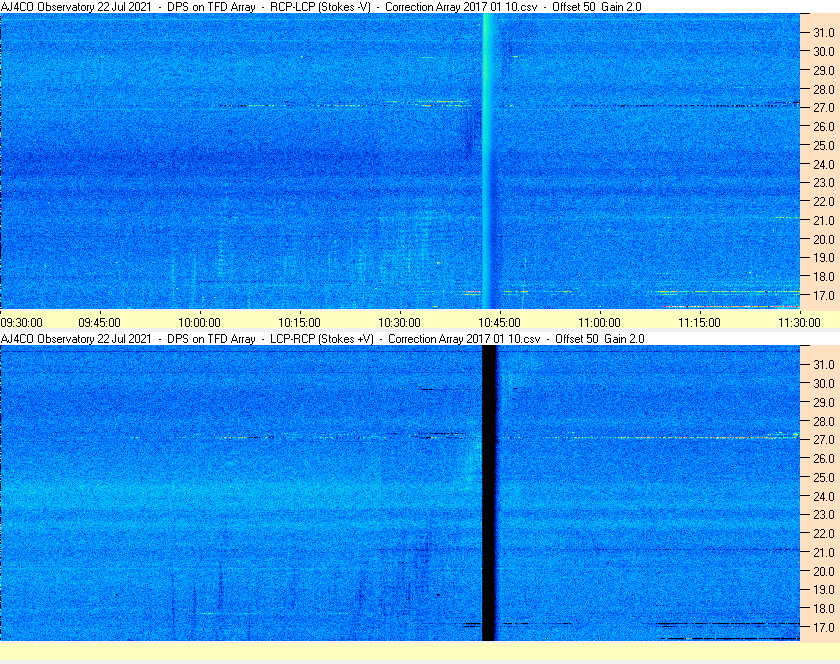Screen dimensions: 840x664
Task: Click AJ4CO Observatory text in Stokes +V title
Action: click(76, 339)
